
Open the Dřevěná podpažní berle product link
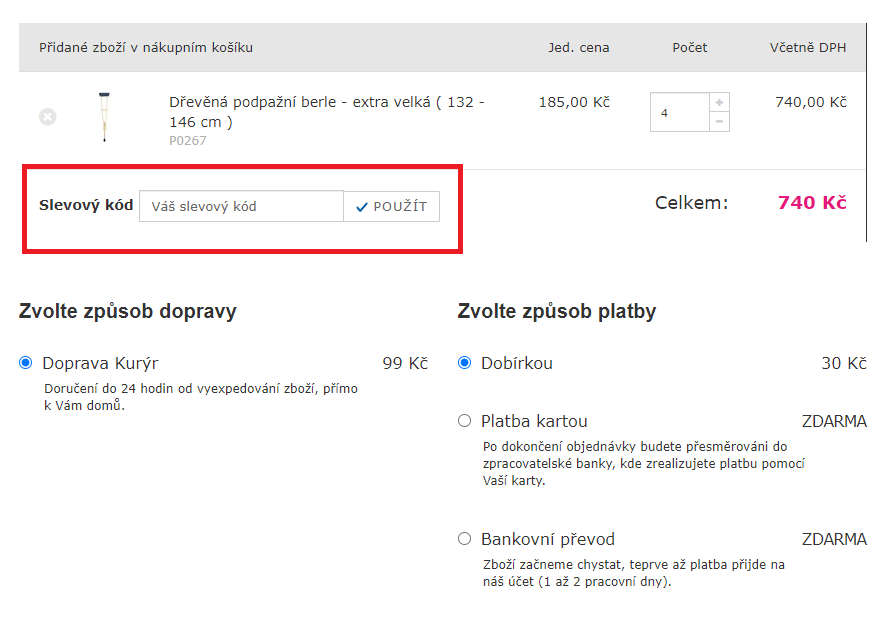[327, 112]
